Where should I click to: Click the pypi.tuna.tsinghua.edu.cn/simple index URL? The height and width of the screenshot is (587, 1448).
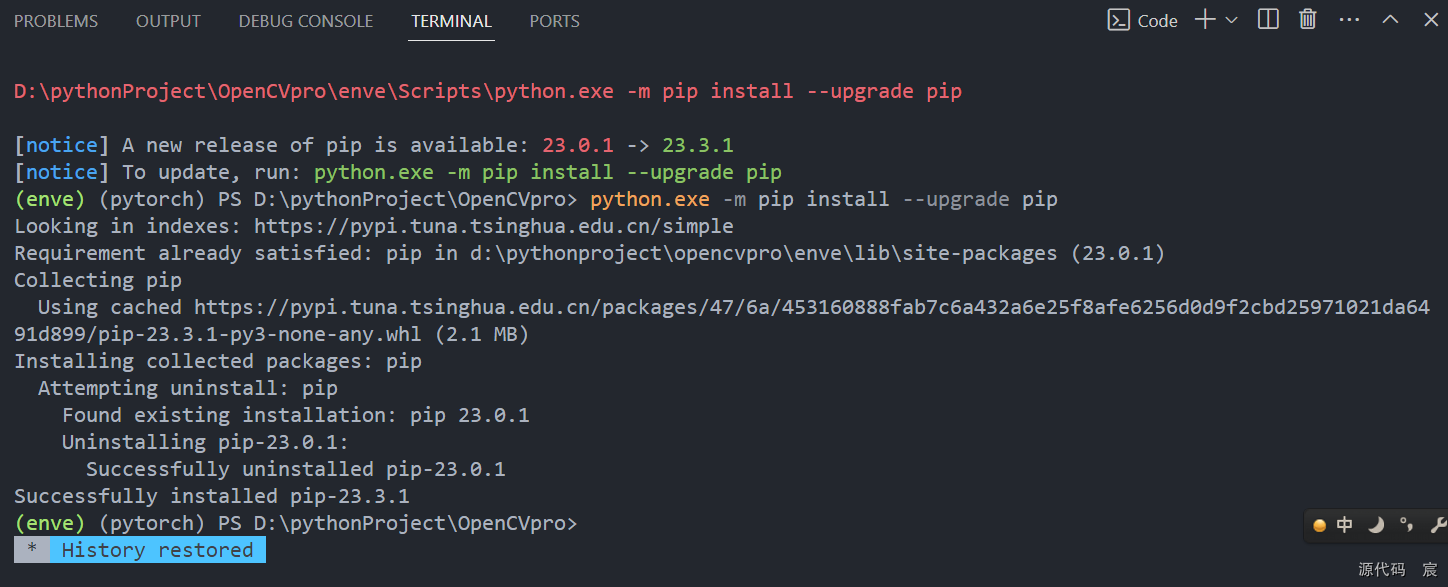click(494, 226)
